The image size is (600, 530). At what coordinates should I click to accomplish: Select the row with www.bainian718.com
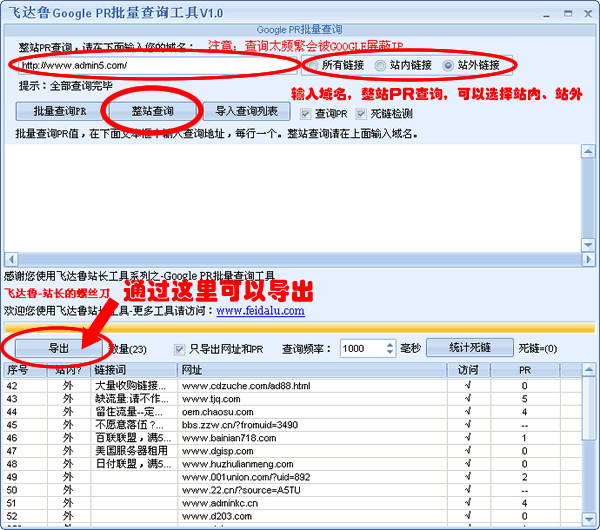(x=293, y=438)
